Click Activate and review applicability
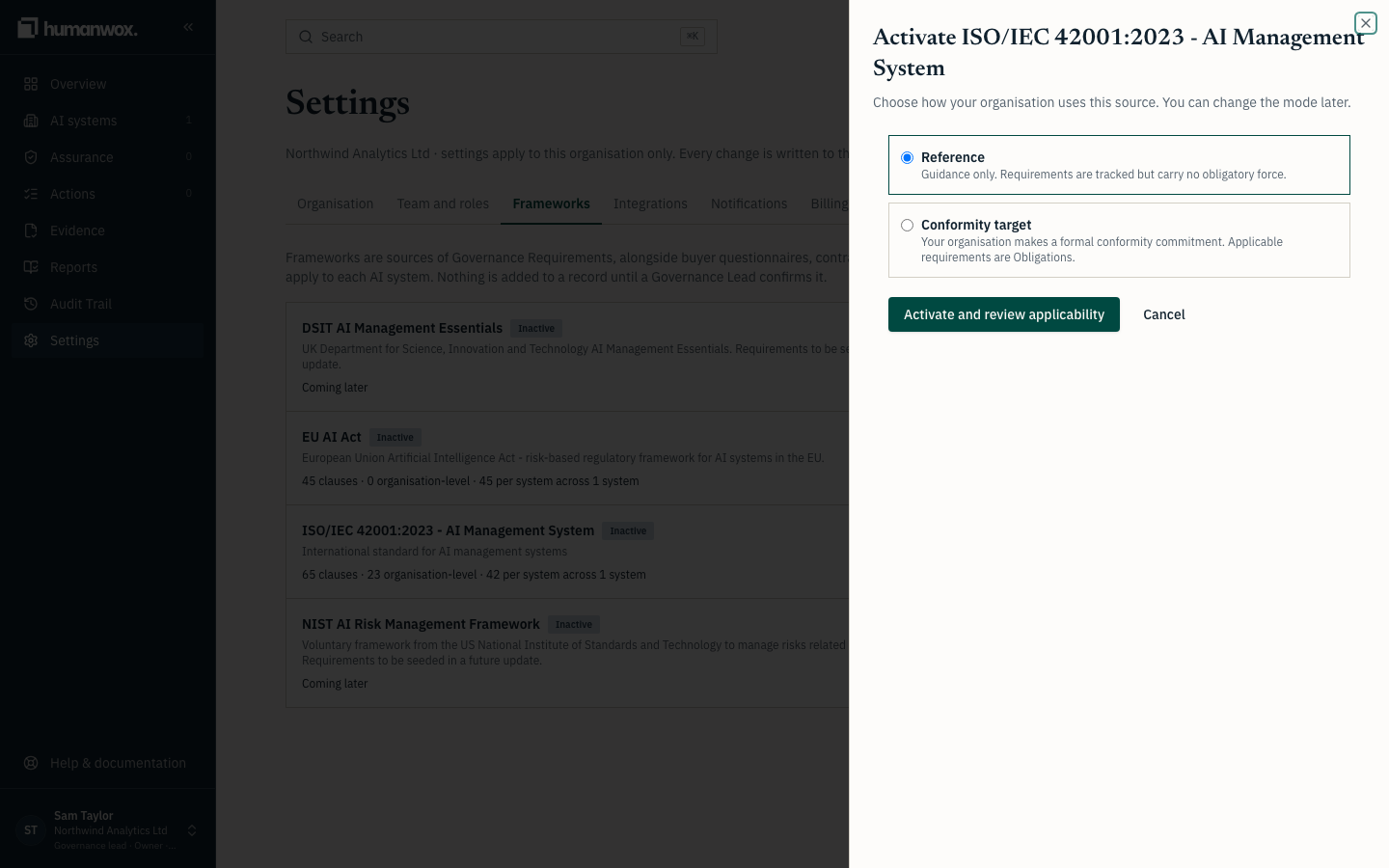This screenshot has width=1389, height=868. pyautogui.click(x=1003, y=314)
